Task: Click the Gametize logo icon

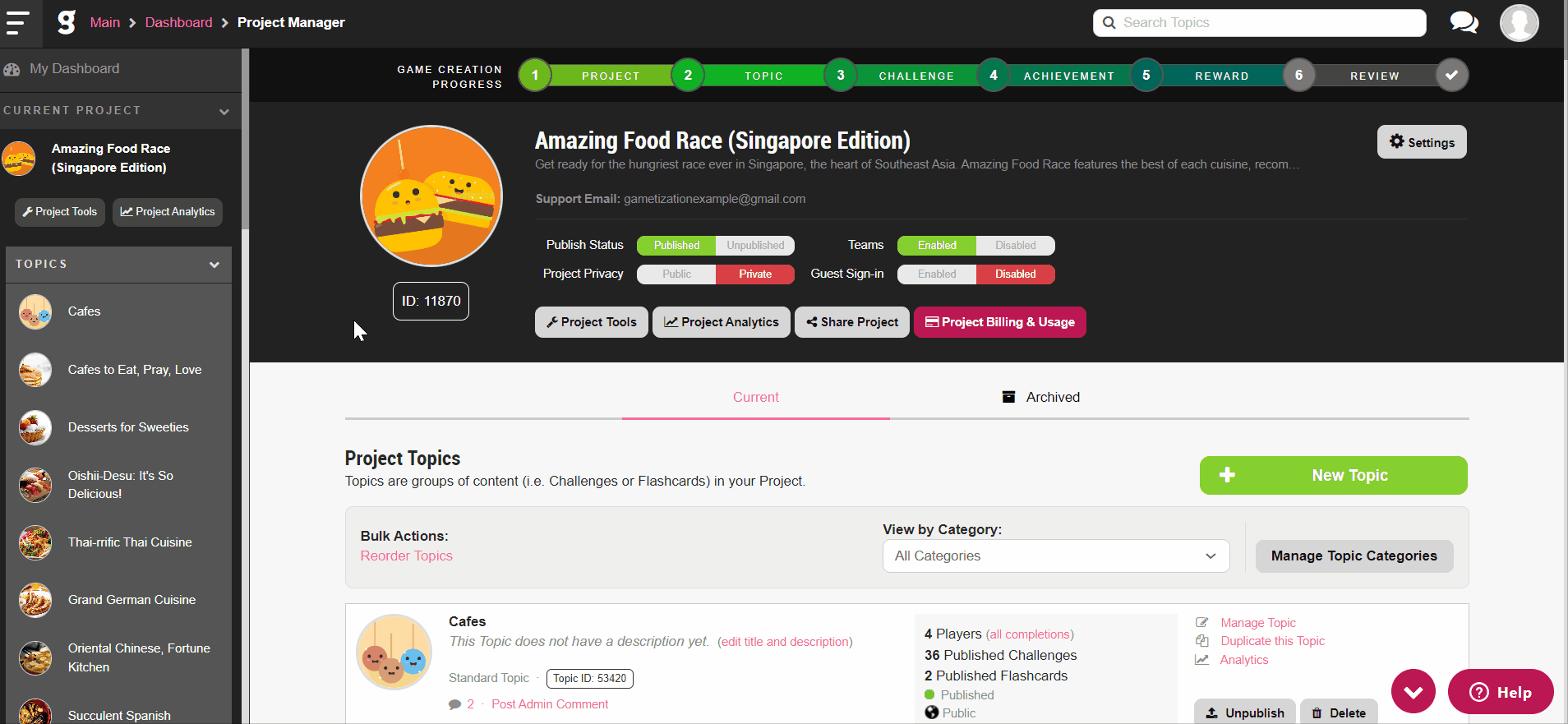Action: (67, 22)
